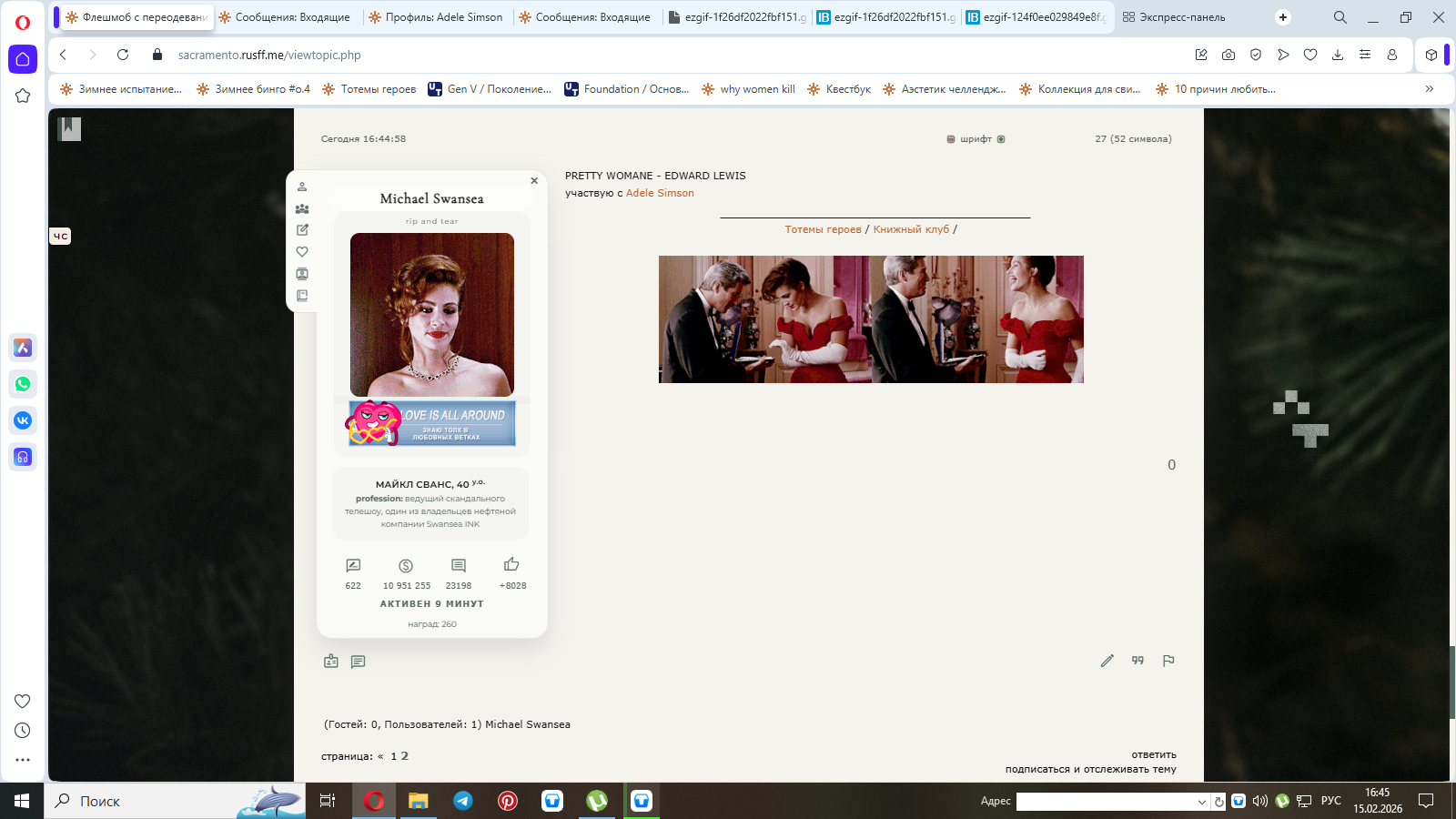Viewport: 1456px width, 819px height.
Task: Click the Pretty Woman GIF image
Action: pos(871,319)
